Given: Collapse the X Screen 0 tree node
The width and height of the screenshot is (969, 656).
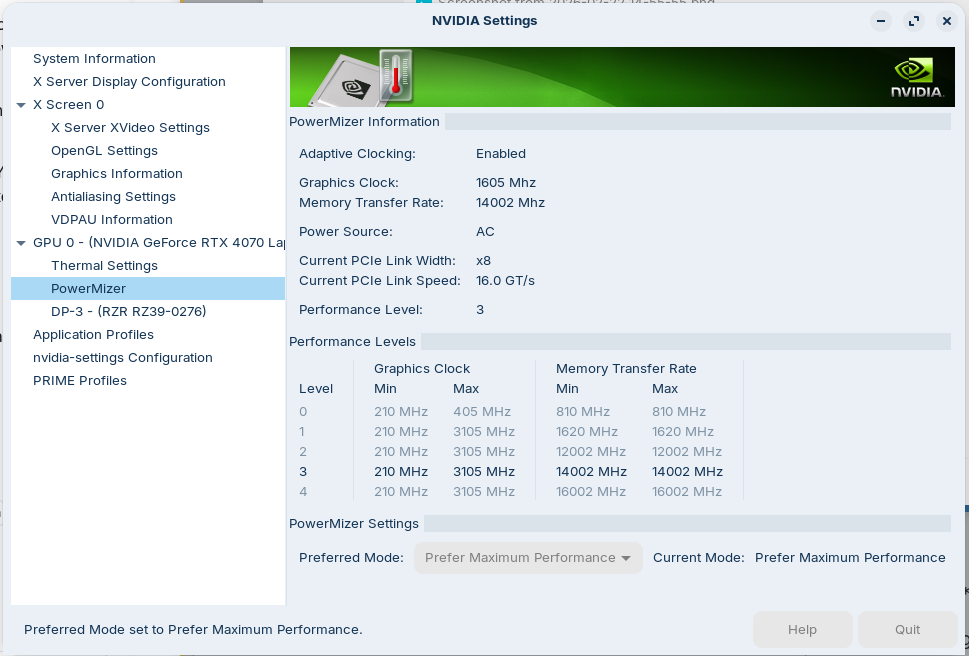Looking at the screenshot, I should 21,105.
